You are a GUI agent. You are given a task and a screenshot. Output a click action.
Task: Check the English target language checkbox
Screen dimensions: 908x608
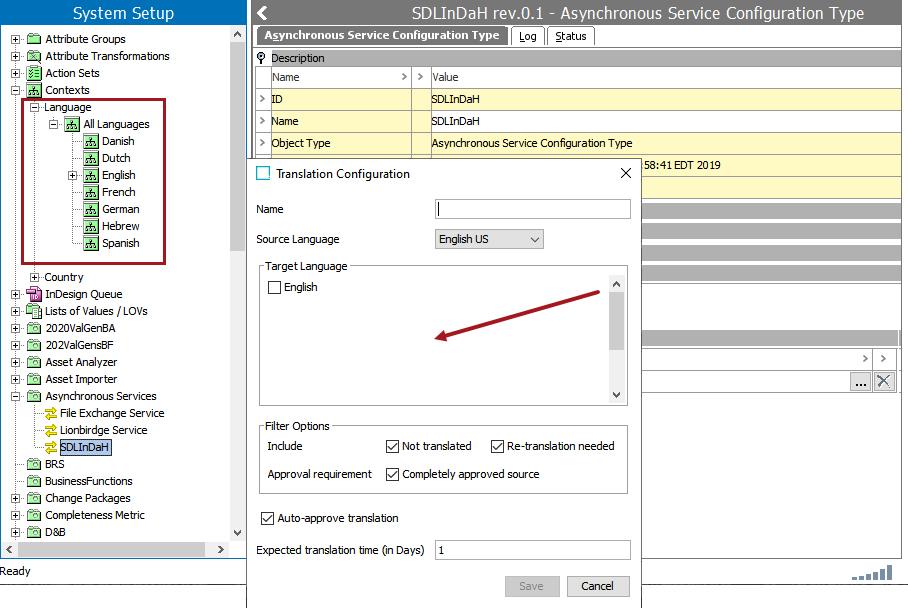tap(275, 288)
